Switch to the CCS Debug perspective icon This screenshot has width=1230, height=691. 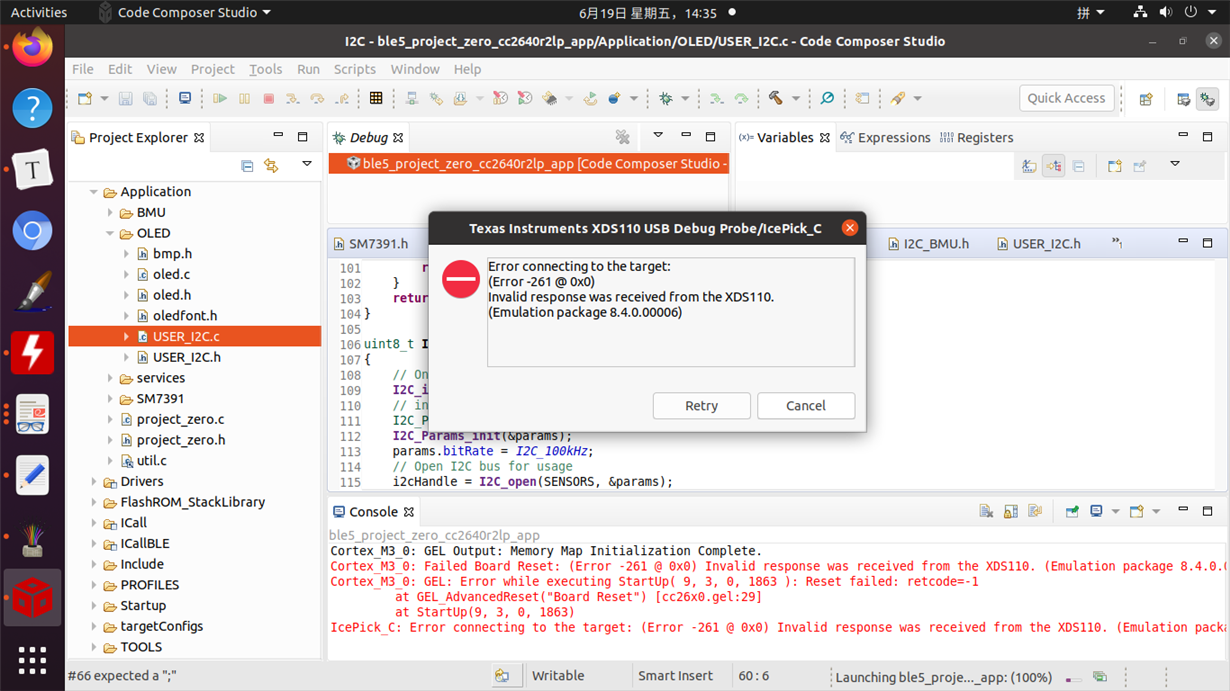(1208, 99)
